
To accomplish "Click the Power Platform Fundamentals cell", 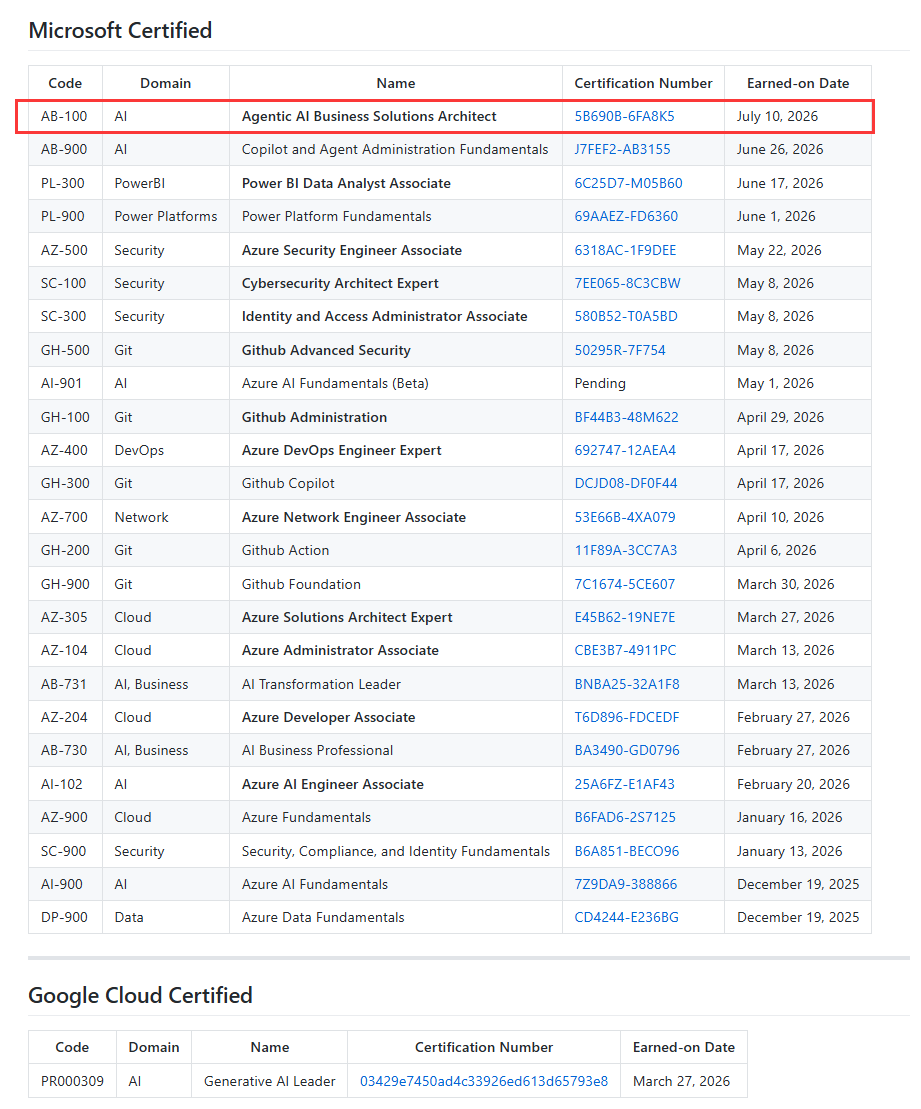I will coord(395,216).
